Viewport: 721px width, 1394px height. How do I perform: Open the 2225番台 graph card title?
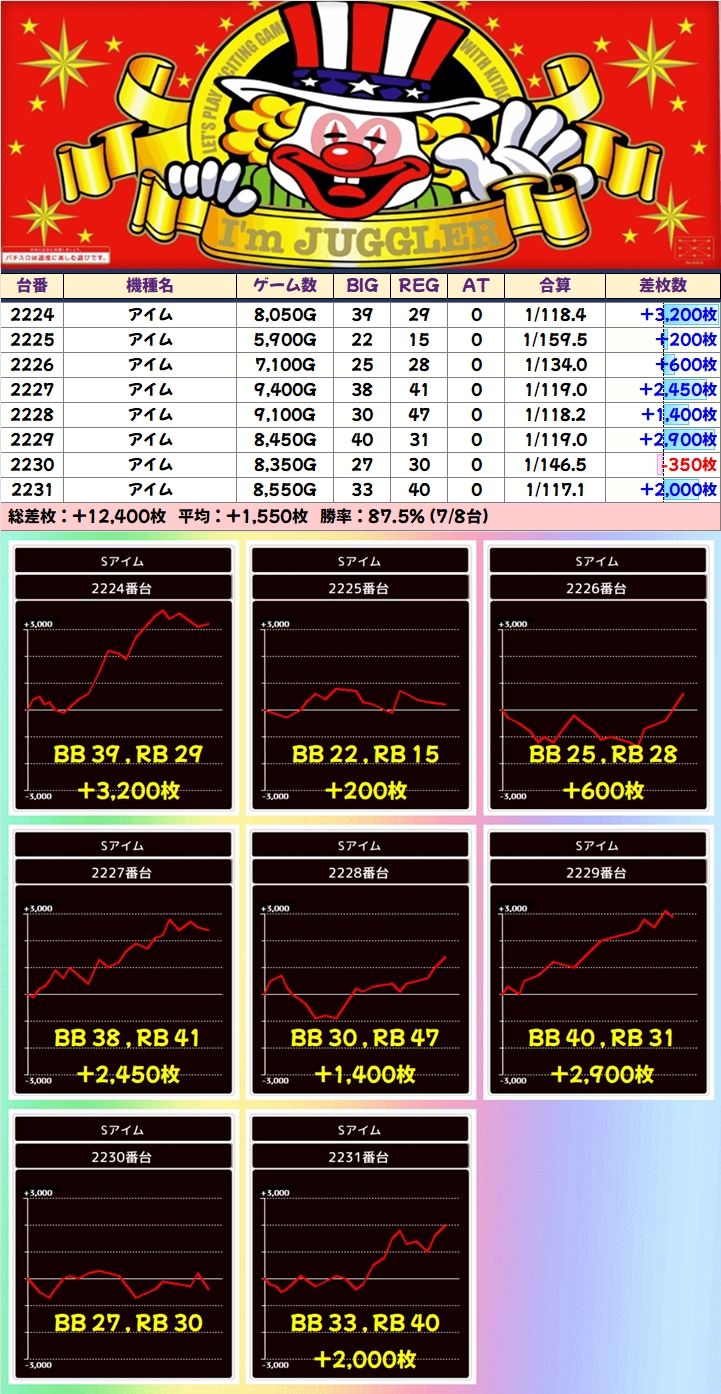click(360, 589)
